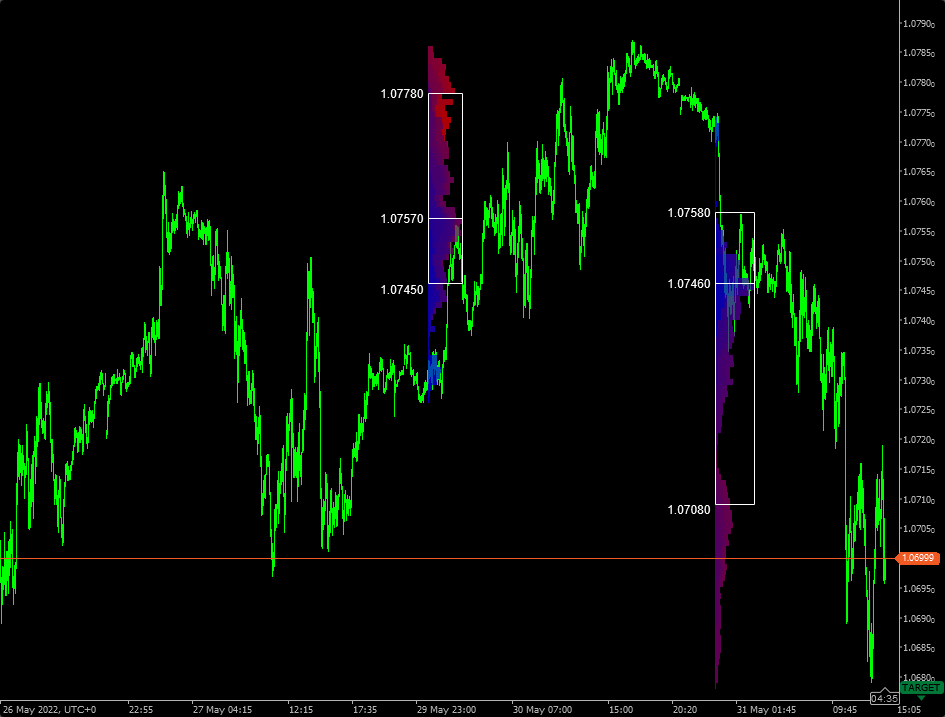Click the 29 May 23:00 time label
The width and height of the screenshot is (945, 717).
[447, 706]
